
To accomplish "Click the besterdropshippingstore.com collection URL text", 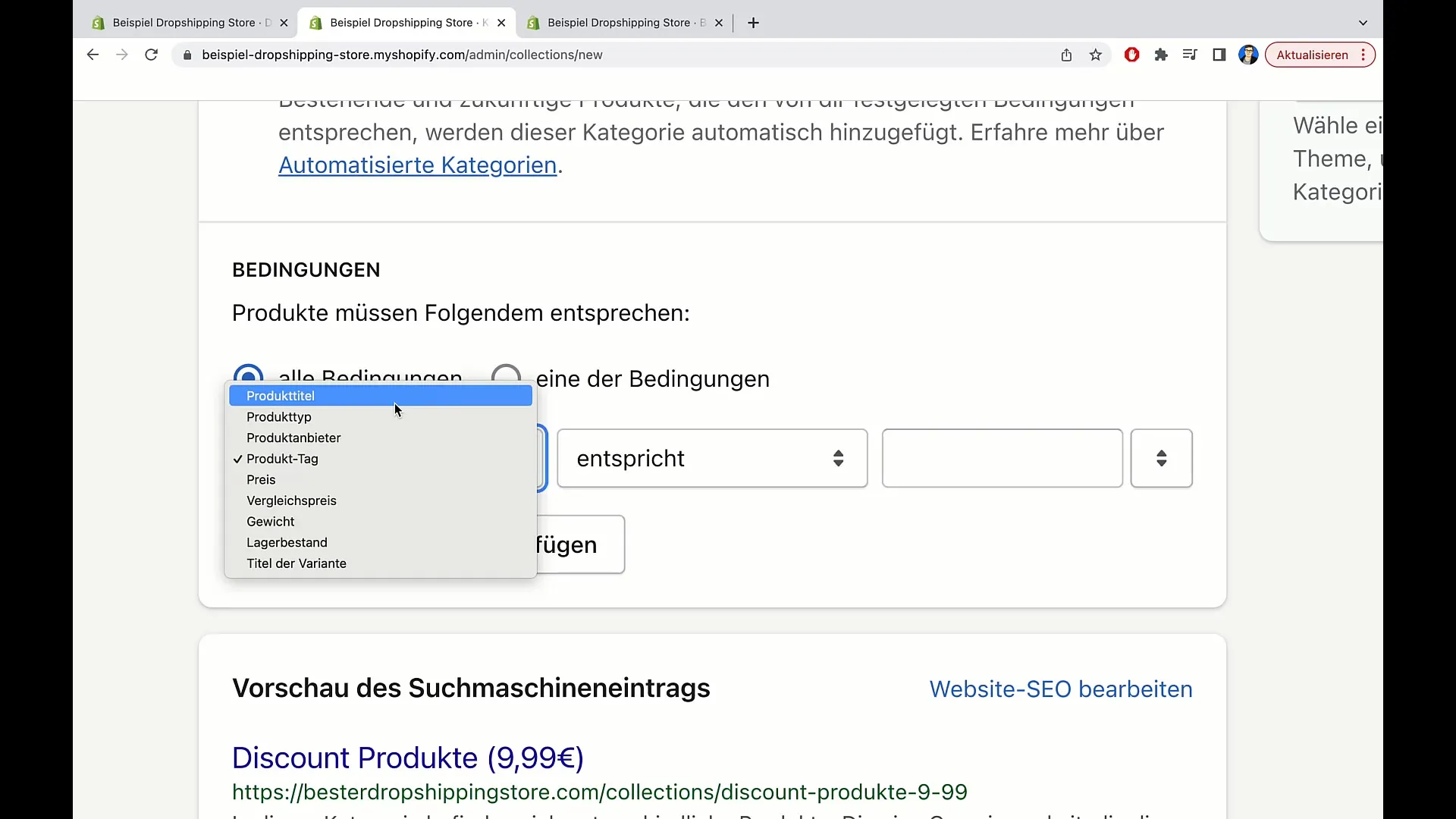I will click(x=600, y=792).
